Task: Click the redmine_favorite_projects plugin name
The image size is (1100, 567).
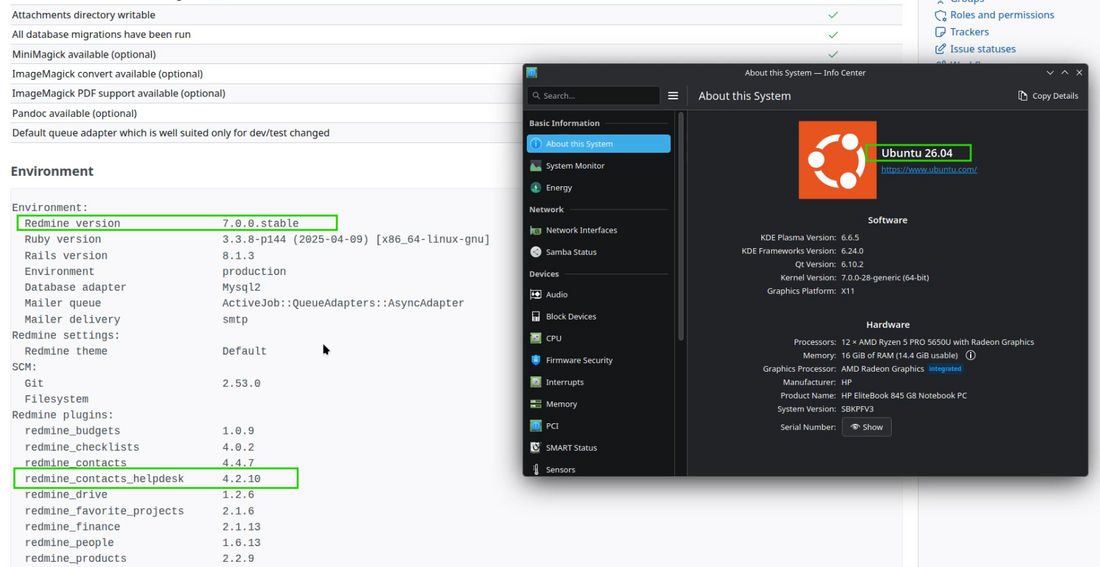Action: 104,511
